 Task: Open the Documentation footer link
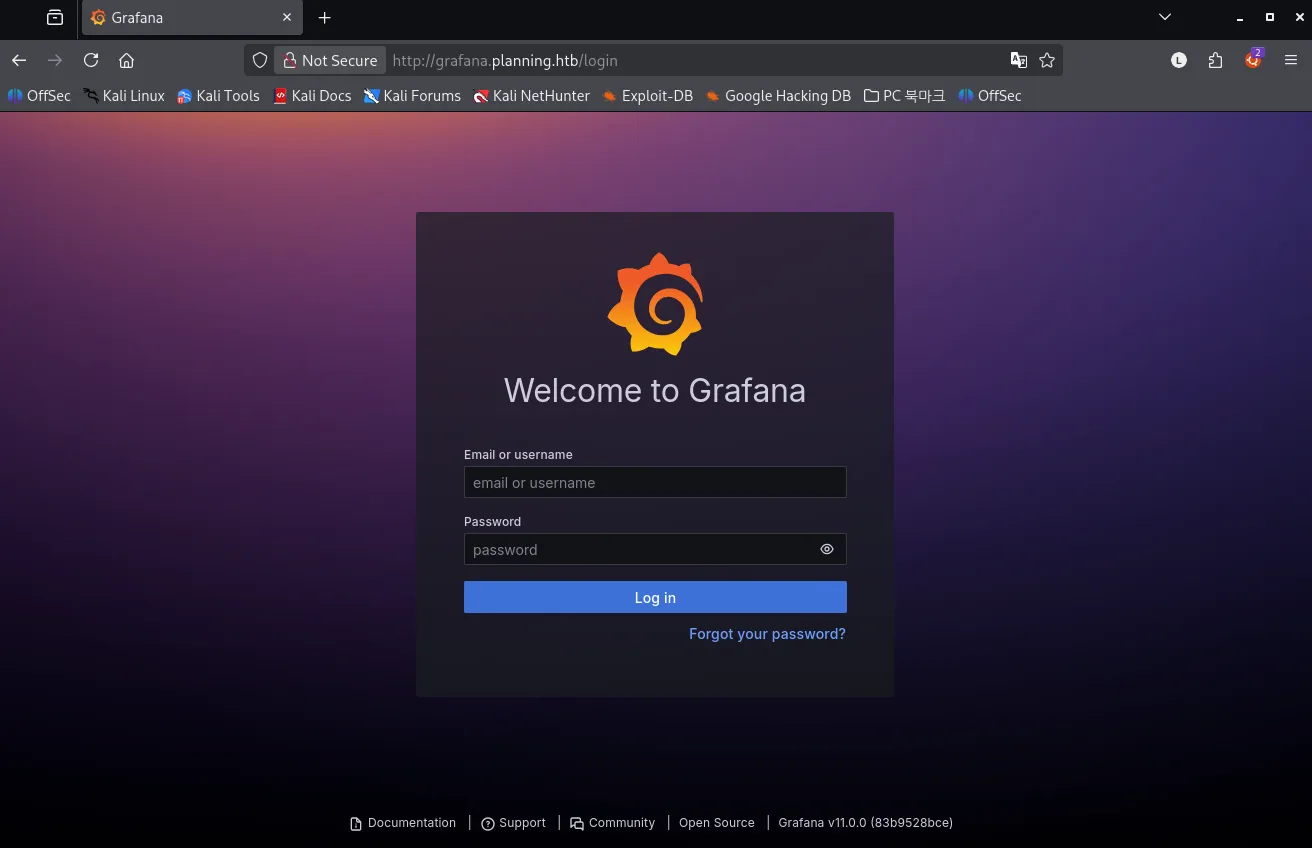click(403, 823)
